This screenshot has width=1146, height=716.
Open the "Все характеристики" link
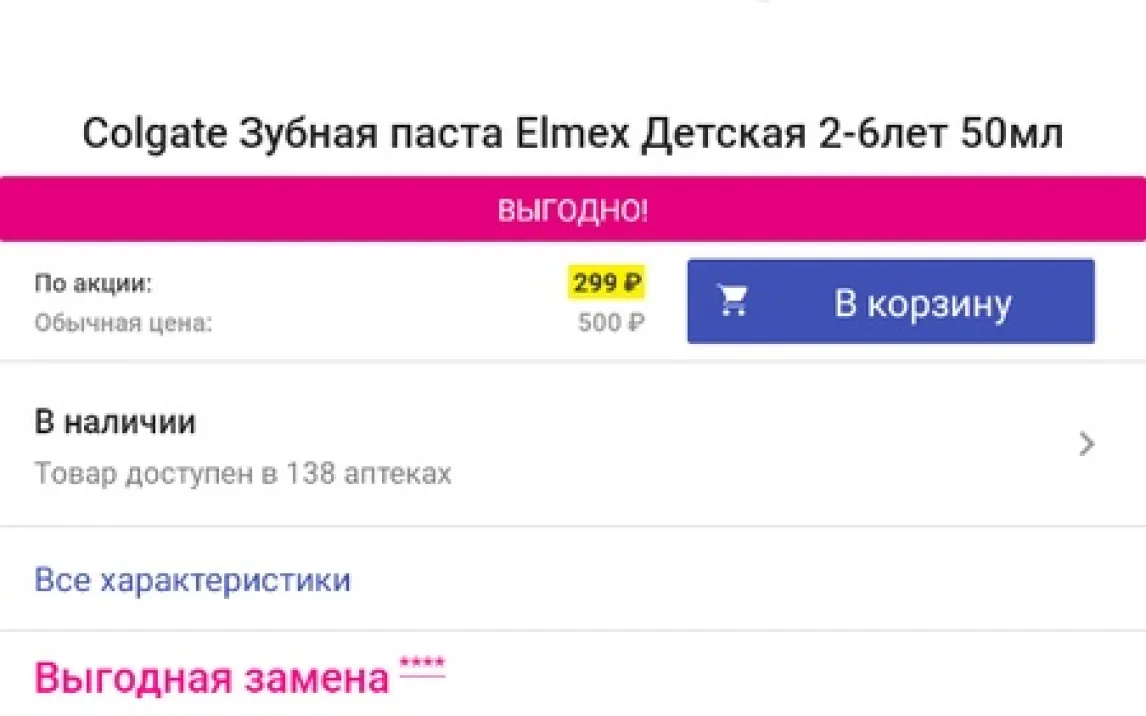pos(192,580)
